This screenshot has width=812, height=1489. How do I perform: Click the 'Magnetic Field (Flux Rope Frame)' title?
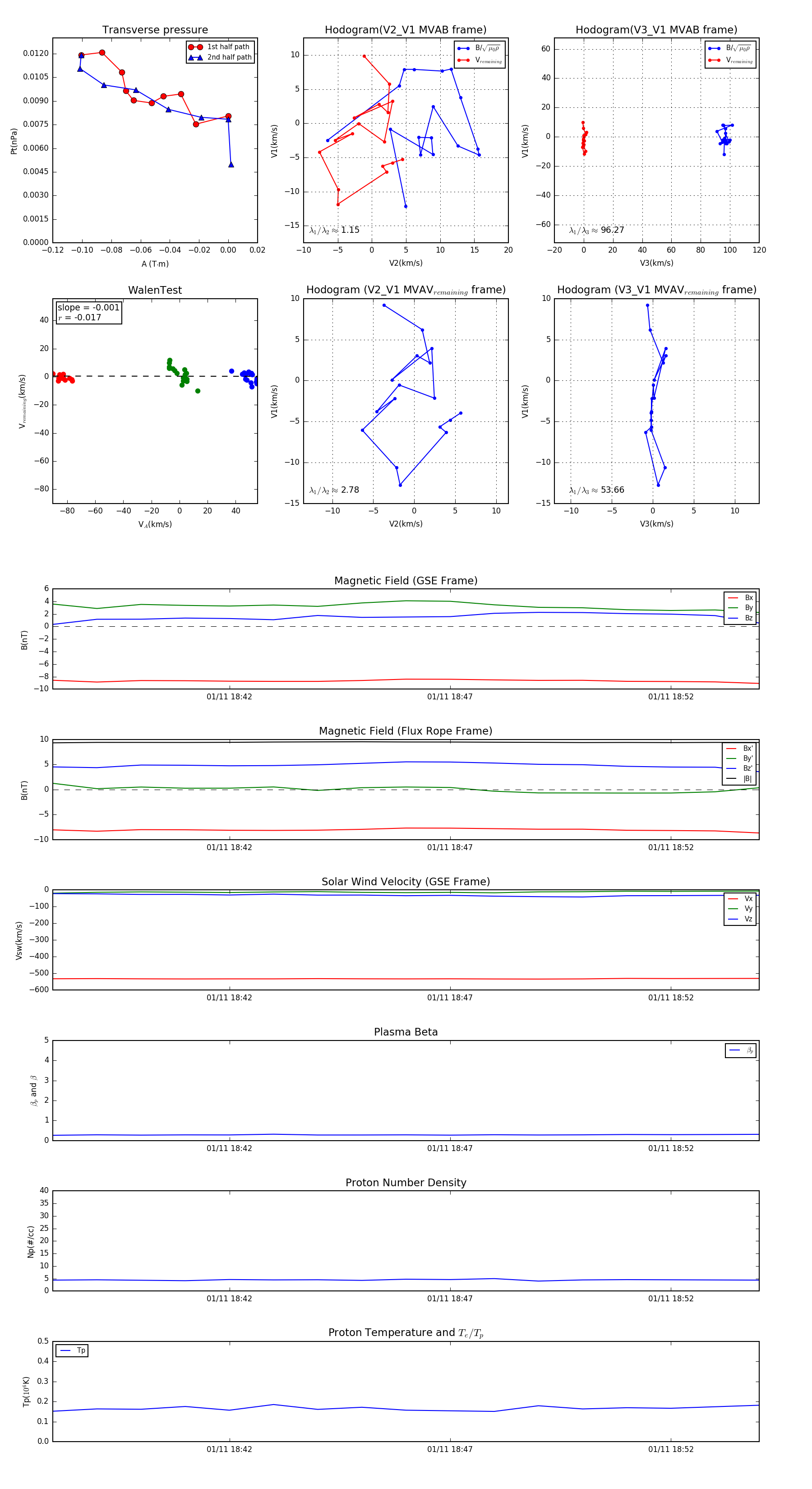click(x=406, y=731)
